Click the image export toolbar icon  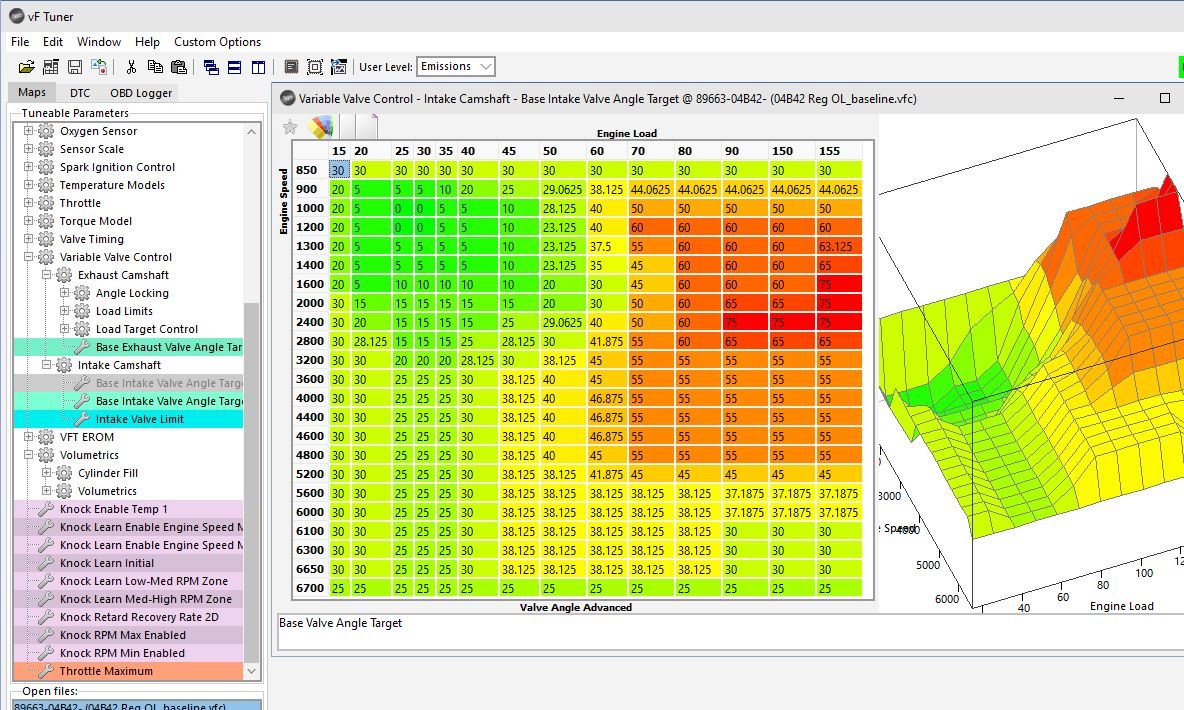tap(339, 67)
